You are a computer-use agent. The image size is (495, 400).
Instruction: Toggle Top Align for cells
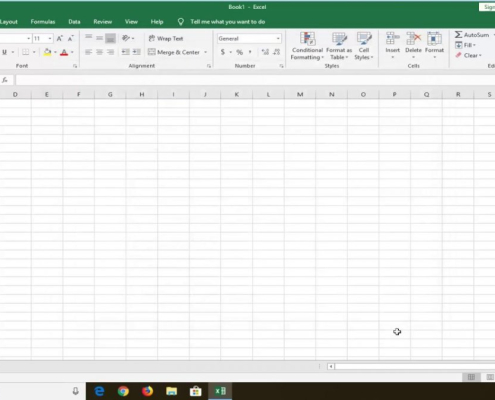click(88, 38)
